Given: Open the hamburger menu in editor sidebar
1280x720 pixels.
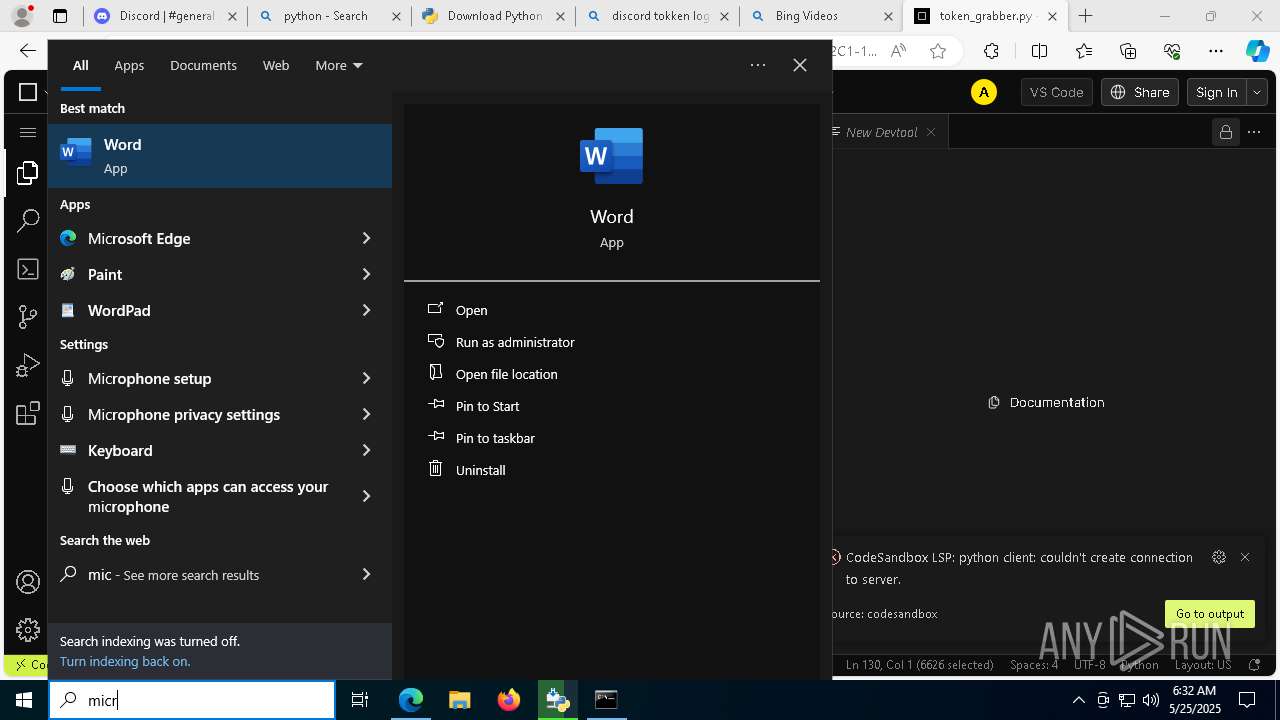Looking at the screenshot, I should pyautogui.click(x=27, y=132).
